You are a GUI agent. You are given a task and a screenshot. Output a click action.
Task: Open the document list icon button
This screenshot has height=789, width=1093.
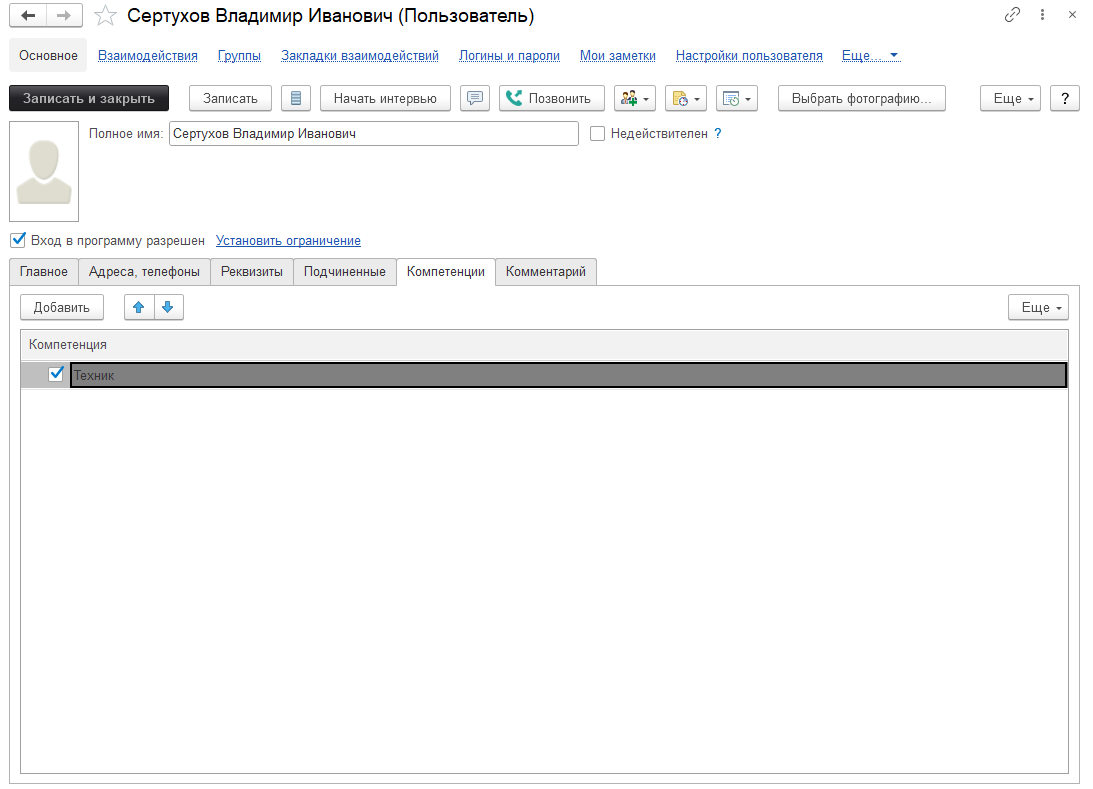pos(295,98)
